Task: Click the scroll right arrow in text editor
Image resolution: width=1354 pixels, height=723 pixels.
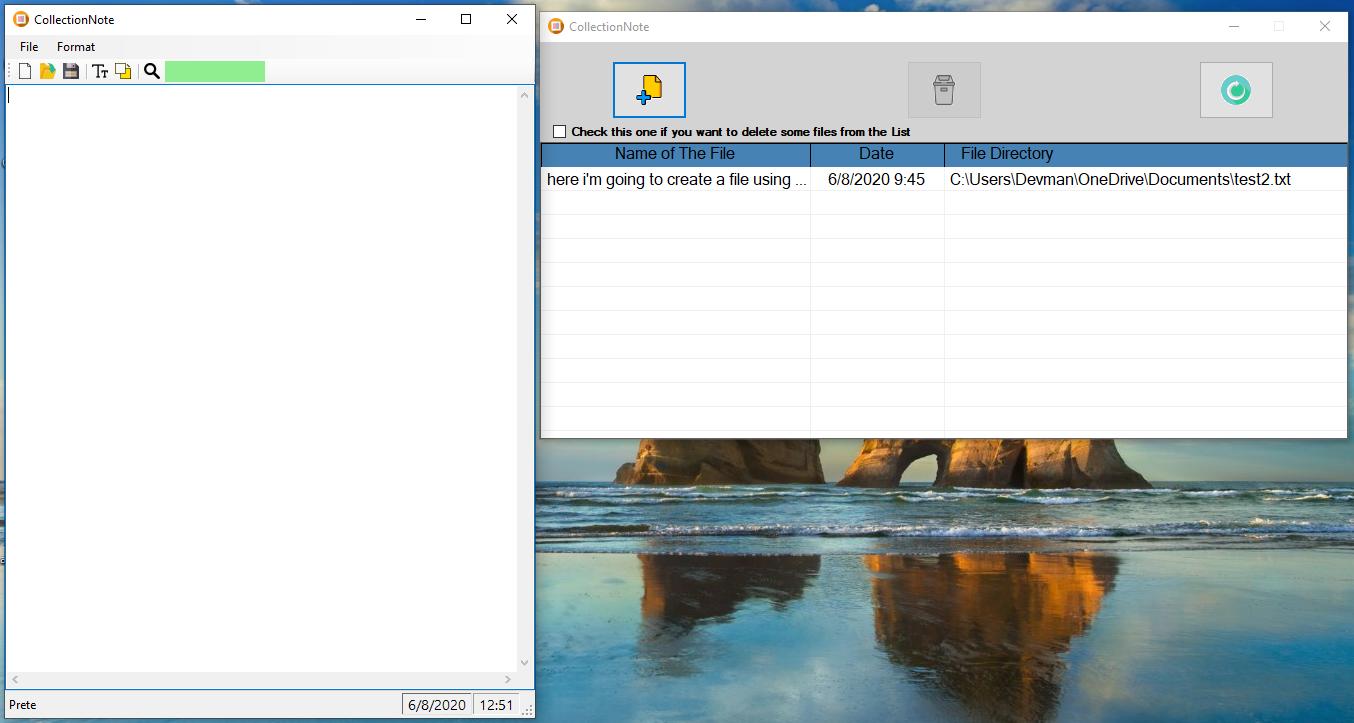Action: click(x=508, y=680)
